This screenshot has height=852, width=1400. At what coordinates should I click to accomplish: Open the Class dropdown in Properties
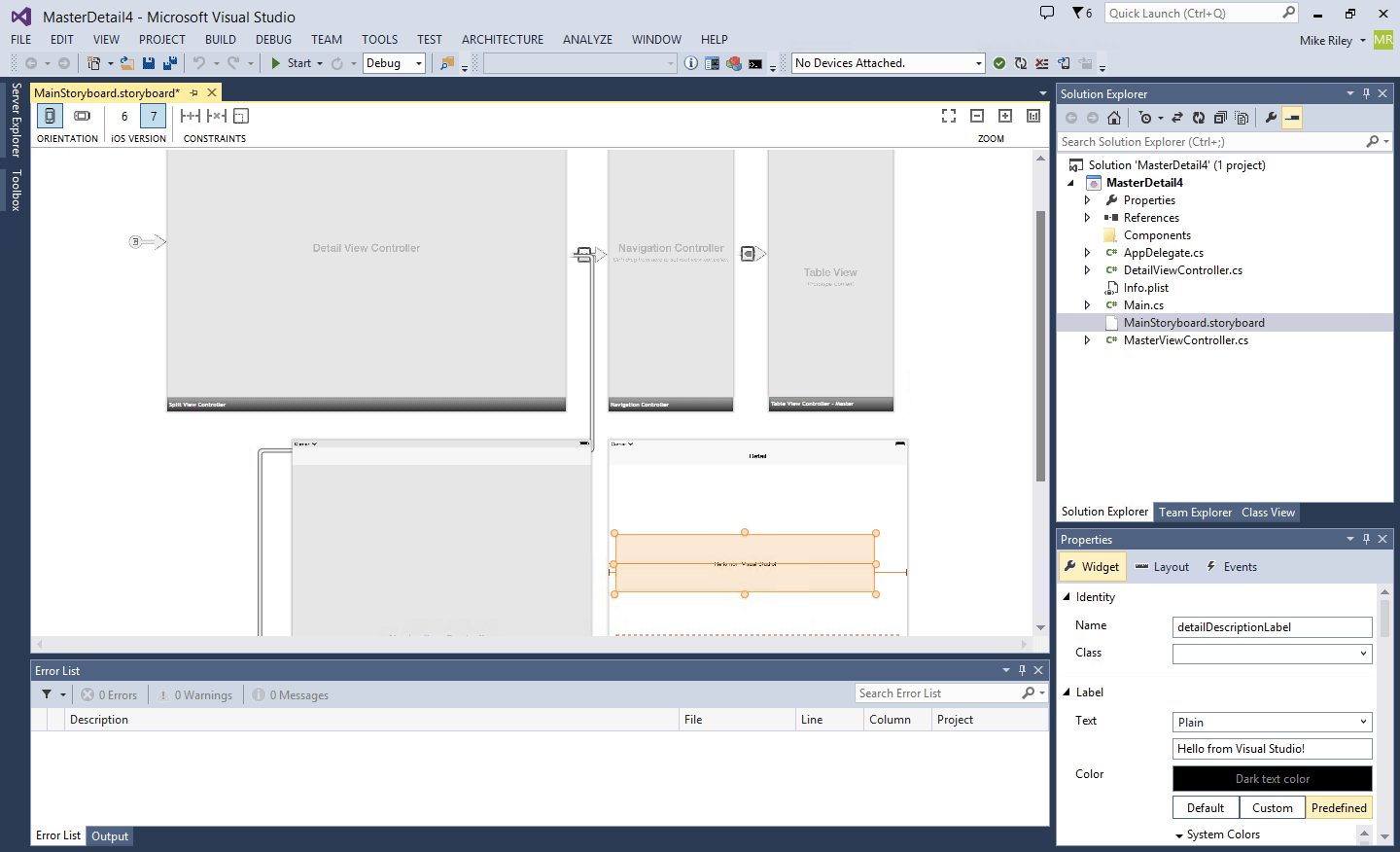[x=1273, y=655]
